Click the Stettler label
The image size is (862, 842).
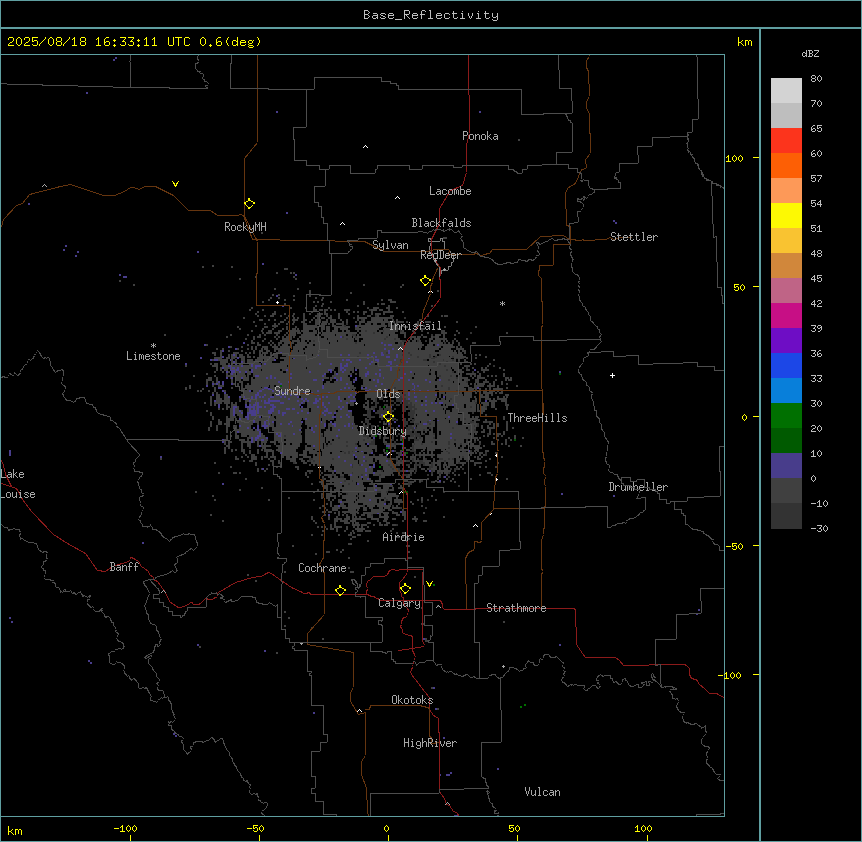pos(634,237)
